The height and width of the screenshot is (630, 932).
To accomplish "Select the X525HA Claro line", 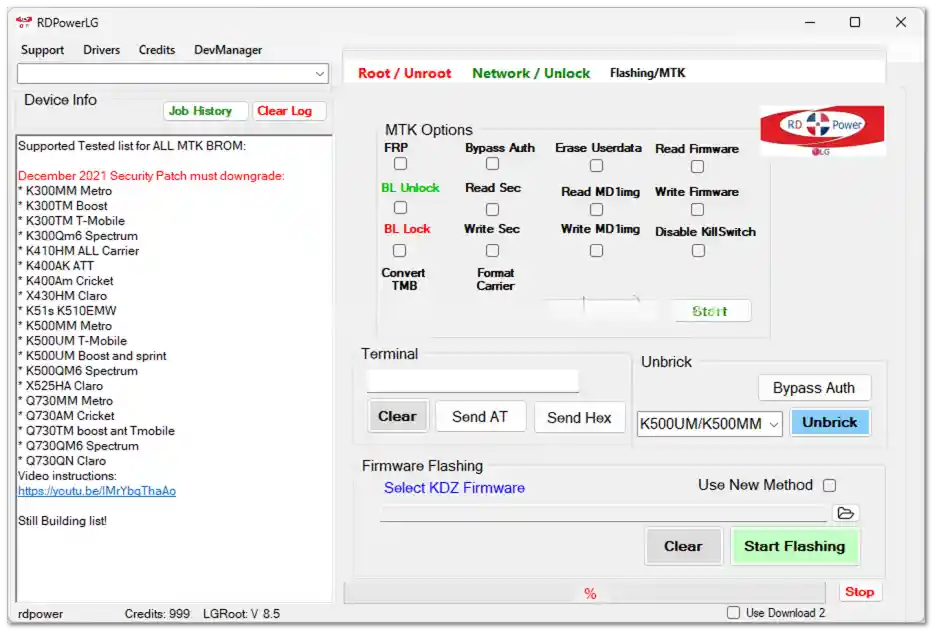I will click(61, 386).
